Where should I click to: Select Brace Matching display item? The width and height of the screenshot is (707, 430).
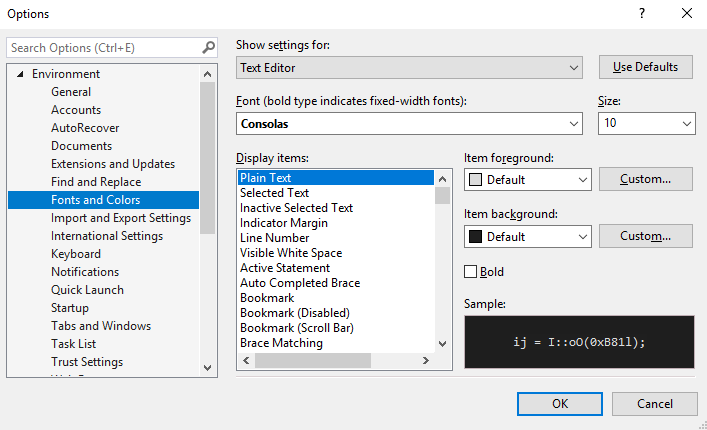(x=281, y=343)
